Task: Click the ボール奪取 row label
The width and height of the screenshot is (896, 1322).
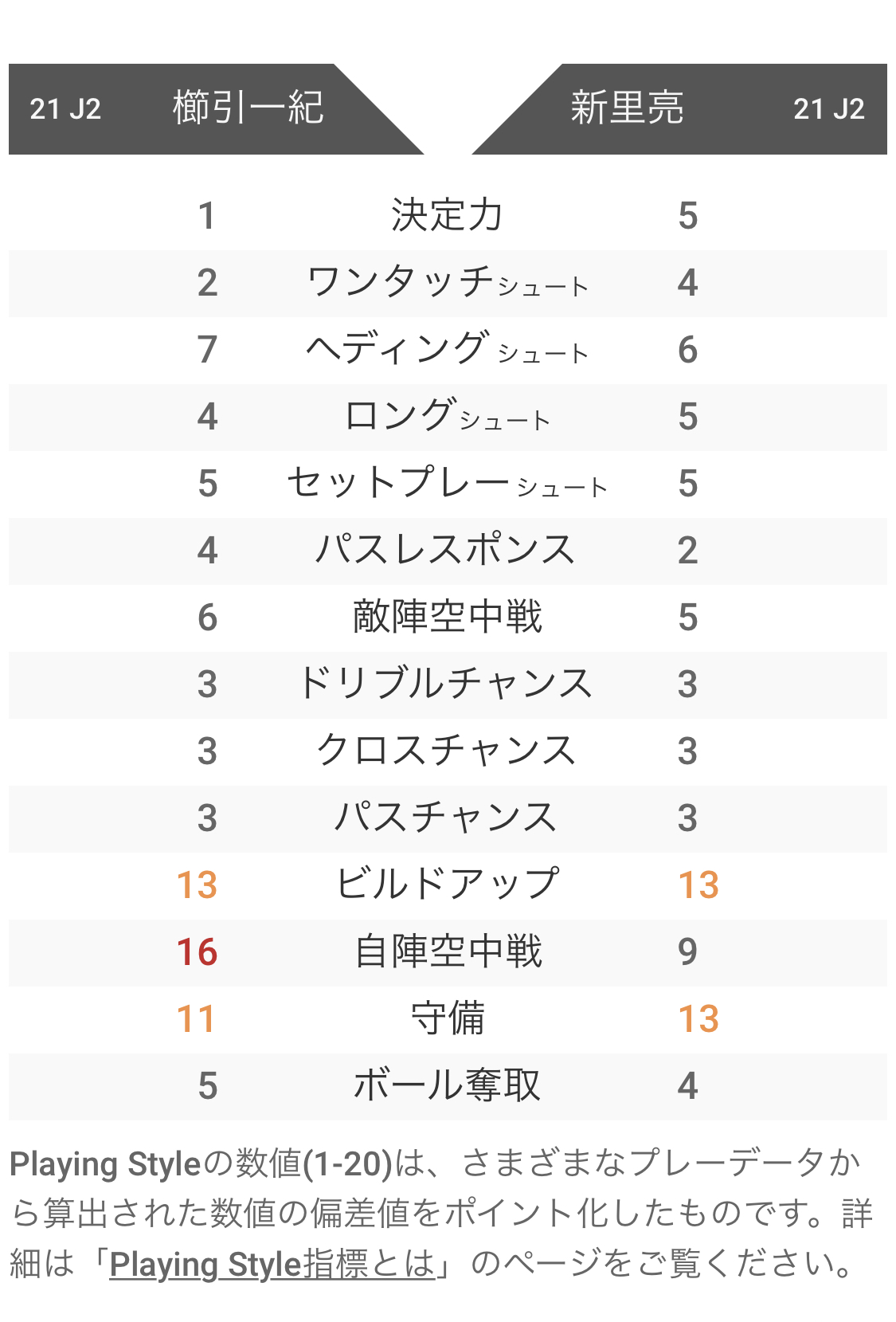Action: pyautogui.click(x=447, y=1086)
